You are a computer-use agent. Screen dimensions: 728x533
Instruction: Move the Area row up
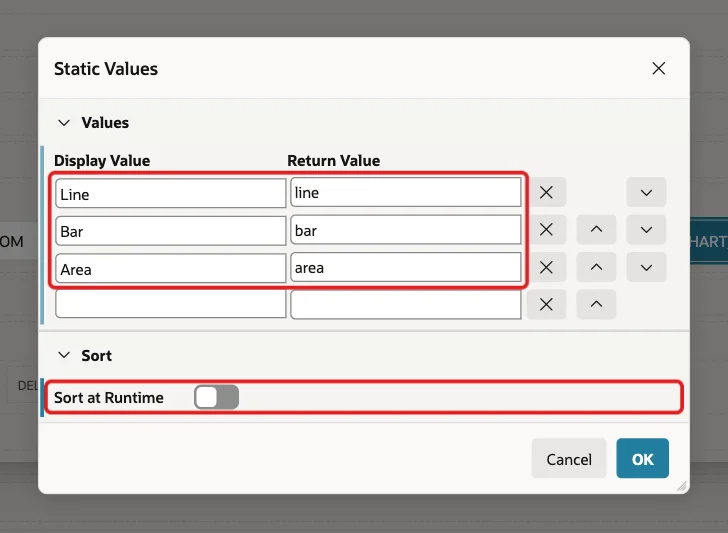click(x=597, y=267)
